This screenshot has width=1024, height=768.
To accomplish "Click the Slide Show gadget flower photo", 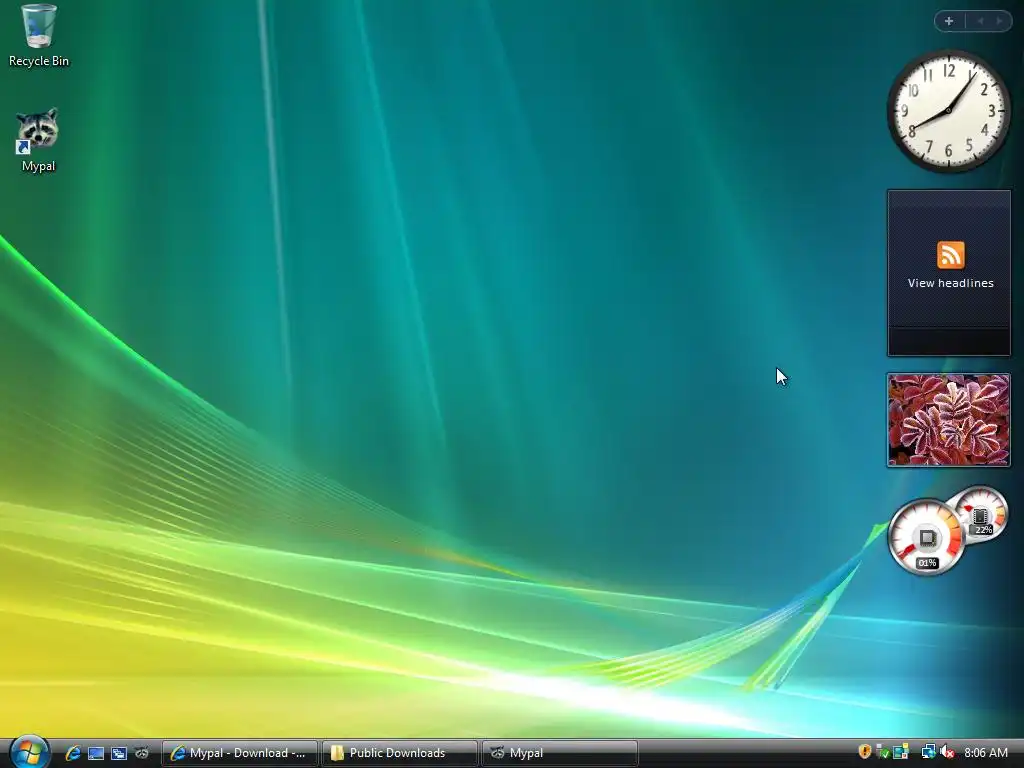I will click(x=948, y=420).
